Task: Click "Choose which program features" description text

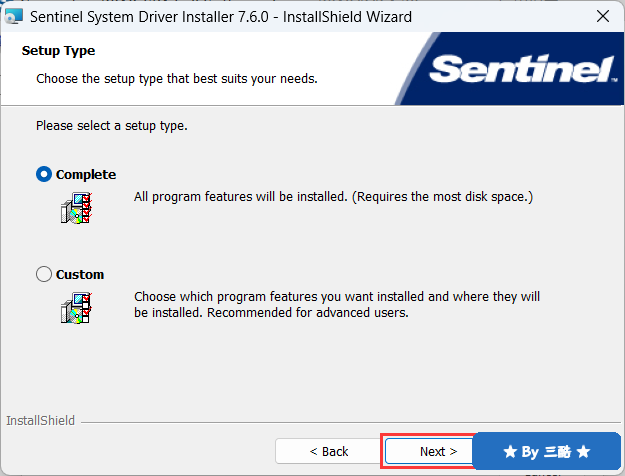Action: 337,305
